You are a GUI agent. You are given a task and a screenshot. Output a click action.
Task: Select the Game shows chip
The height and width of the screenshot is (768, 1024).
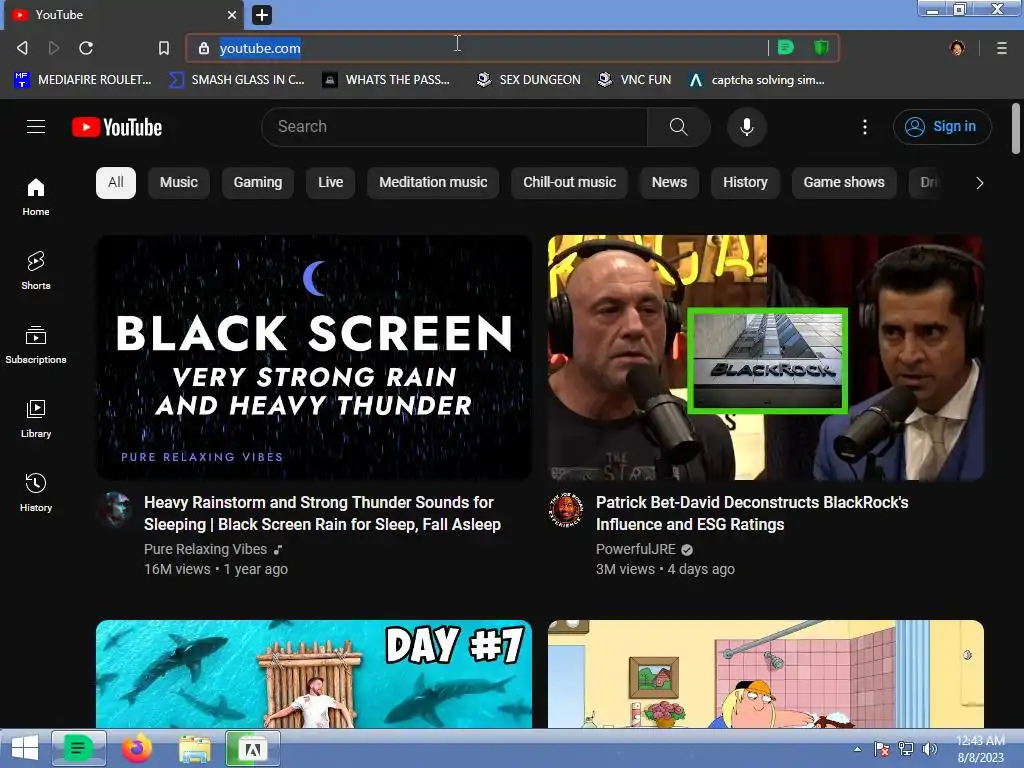(844, 183)
